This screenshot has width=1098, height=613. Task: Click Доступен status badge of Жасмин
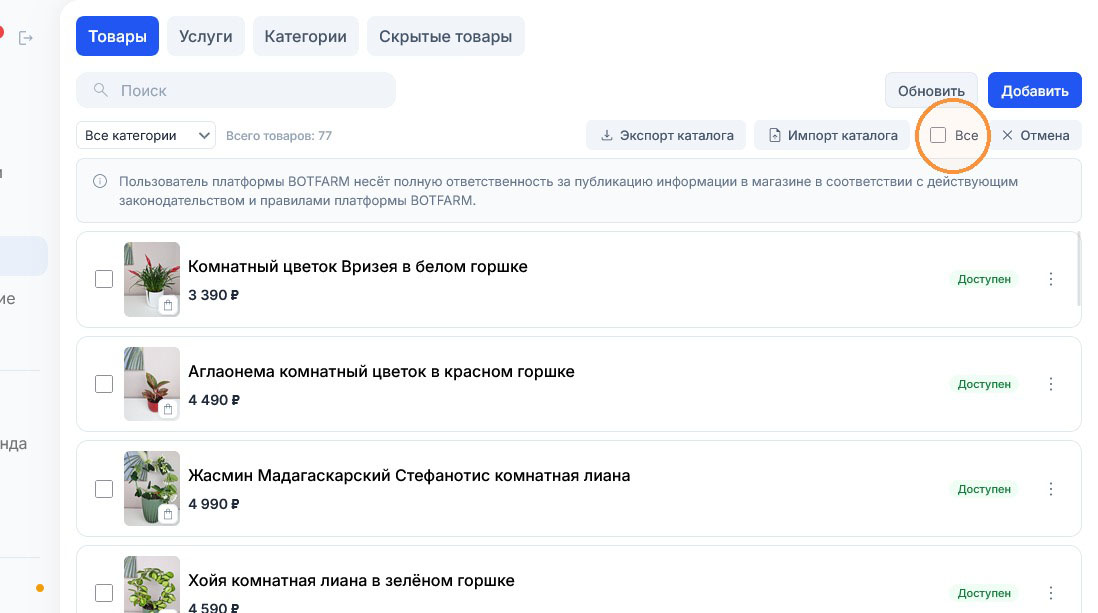pyautogui.click(x=984, y=489)
